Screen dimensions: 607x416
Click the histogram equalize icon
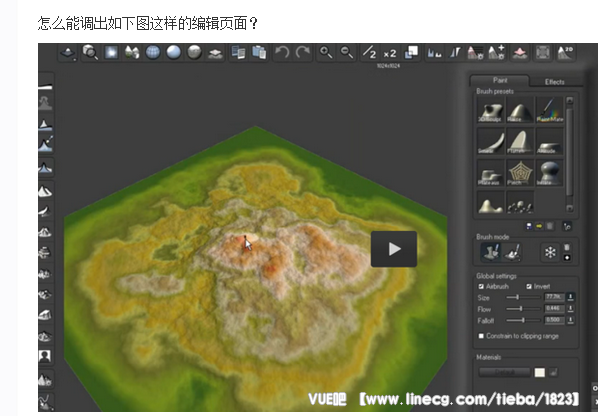[434, 53]
